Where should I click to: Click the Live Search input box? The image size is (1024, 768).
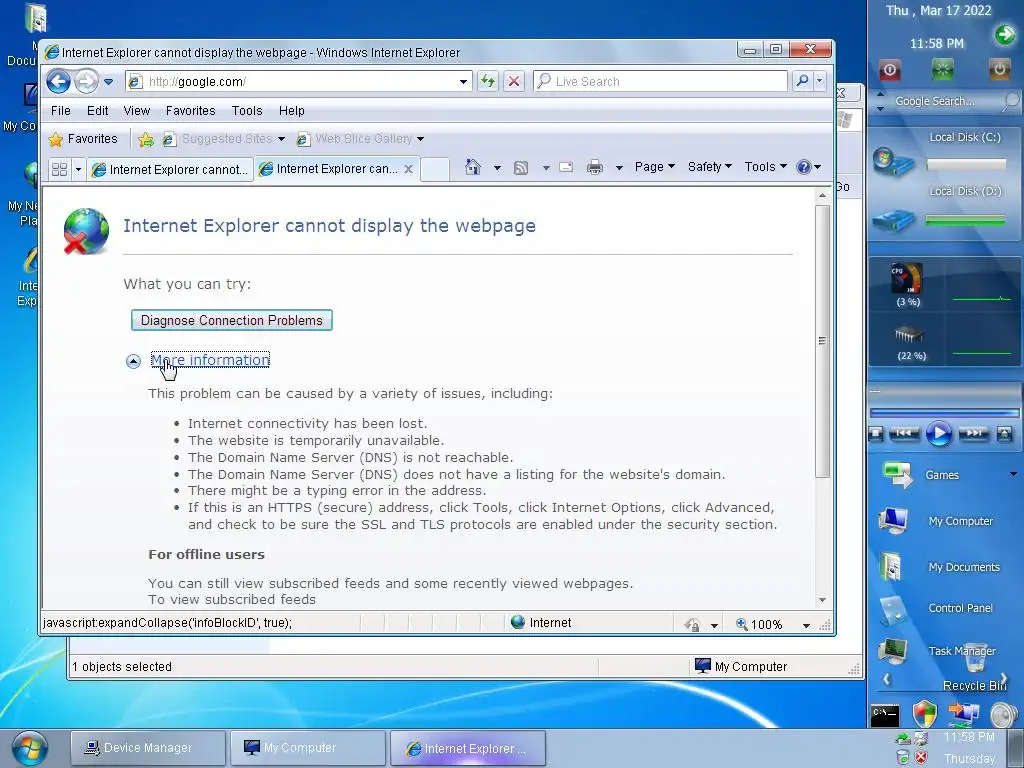tap(660, 81)
